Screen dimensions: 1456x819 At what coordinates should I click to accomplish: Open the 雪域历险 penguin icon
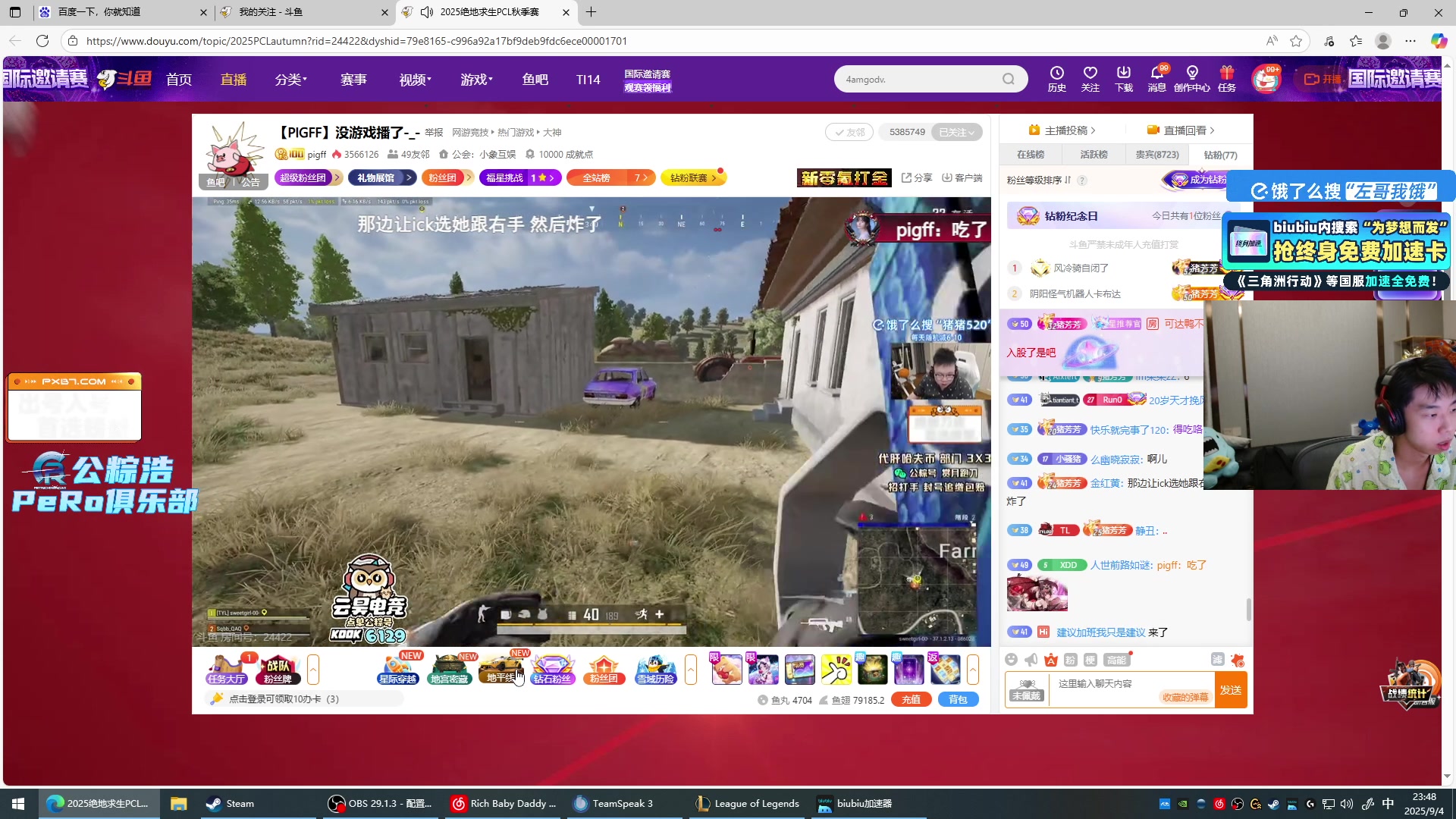click(655, 670)
